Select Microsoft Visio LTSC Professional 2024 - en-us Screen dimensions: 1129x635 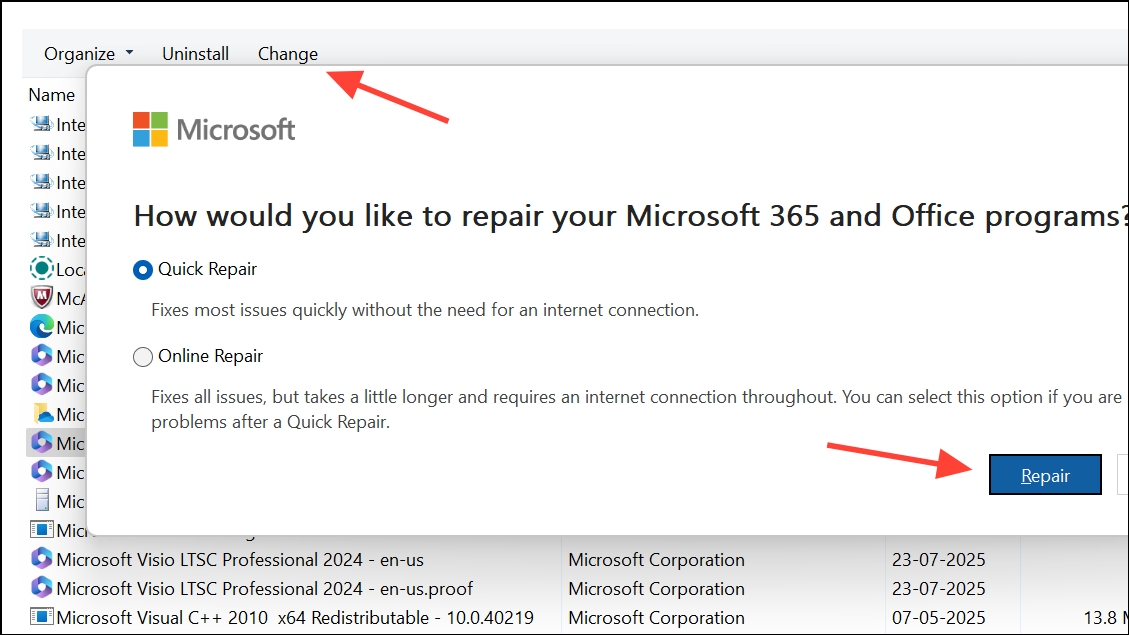tap(240, 559)
